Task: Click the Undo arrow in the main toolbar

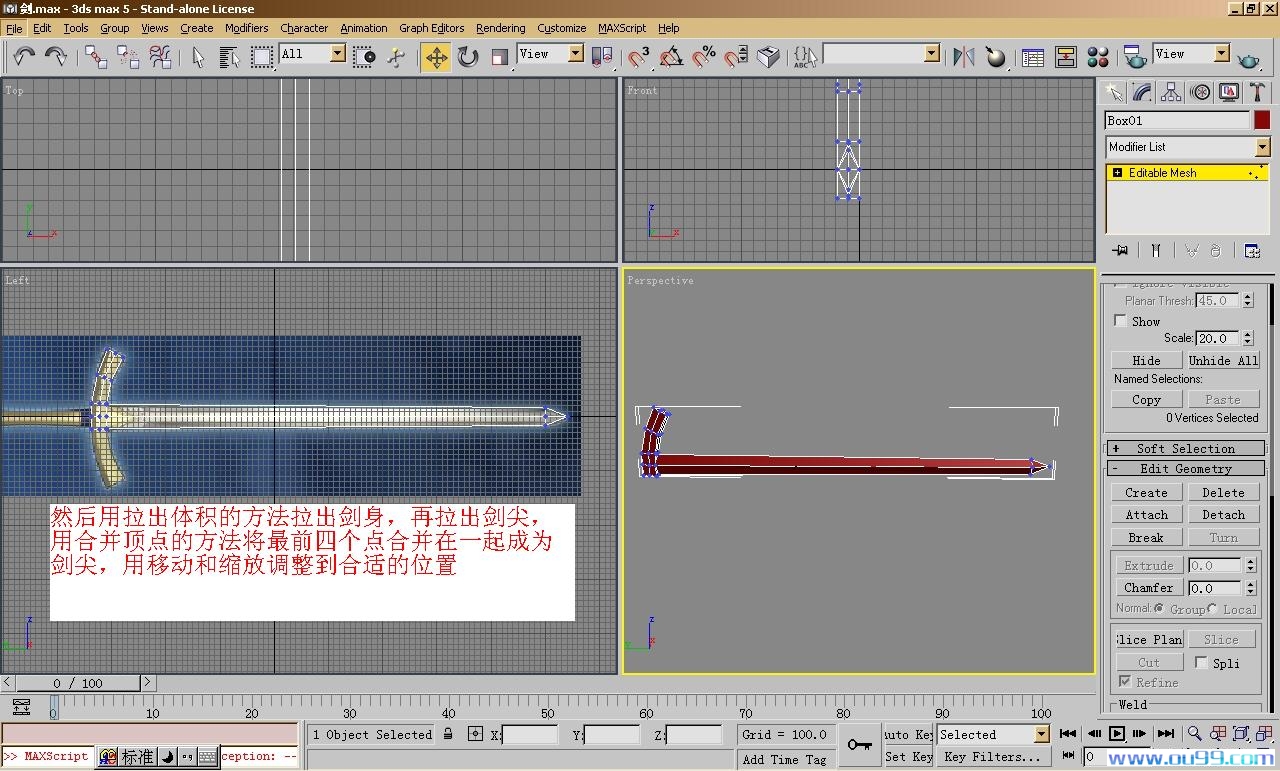Action: (24, 57)
